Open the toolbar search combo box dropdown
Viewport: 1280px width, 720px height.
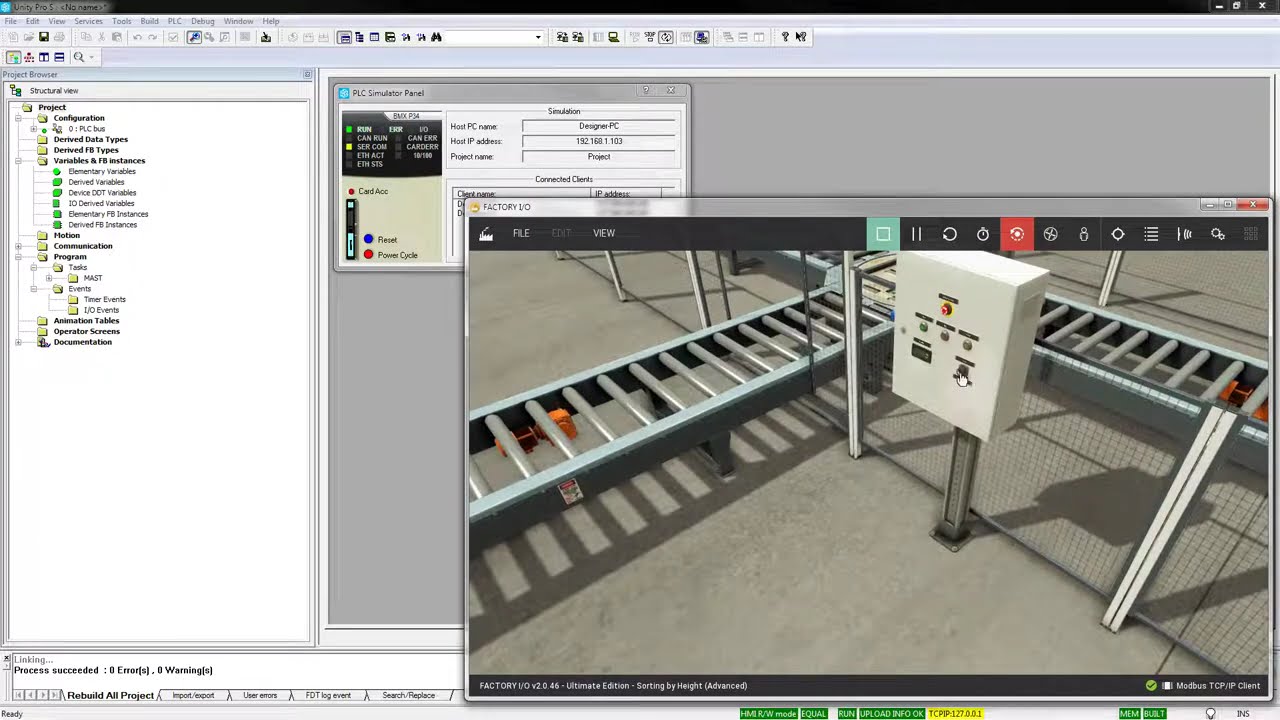[538, 37]
